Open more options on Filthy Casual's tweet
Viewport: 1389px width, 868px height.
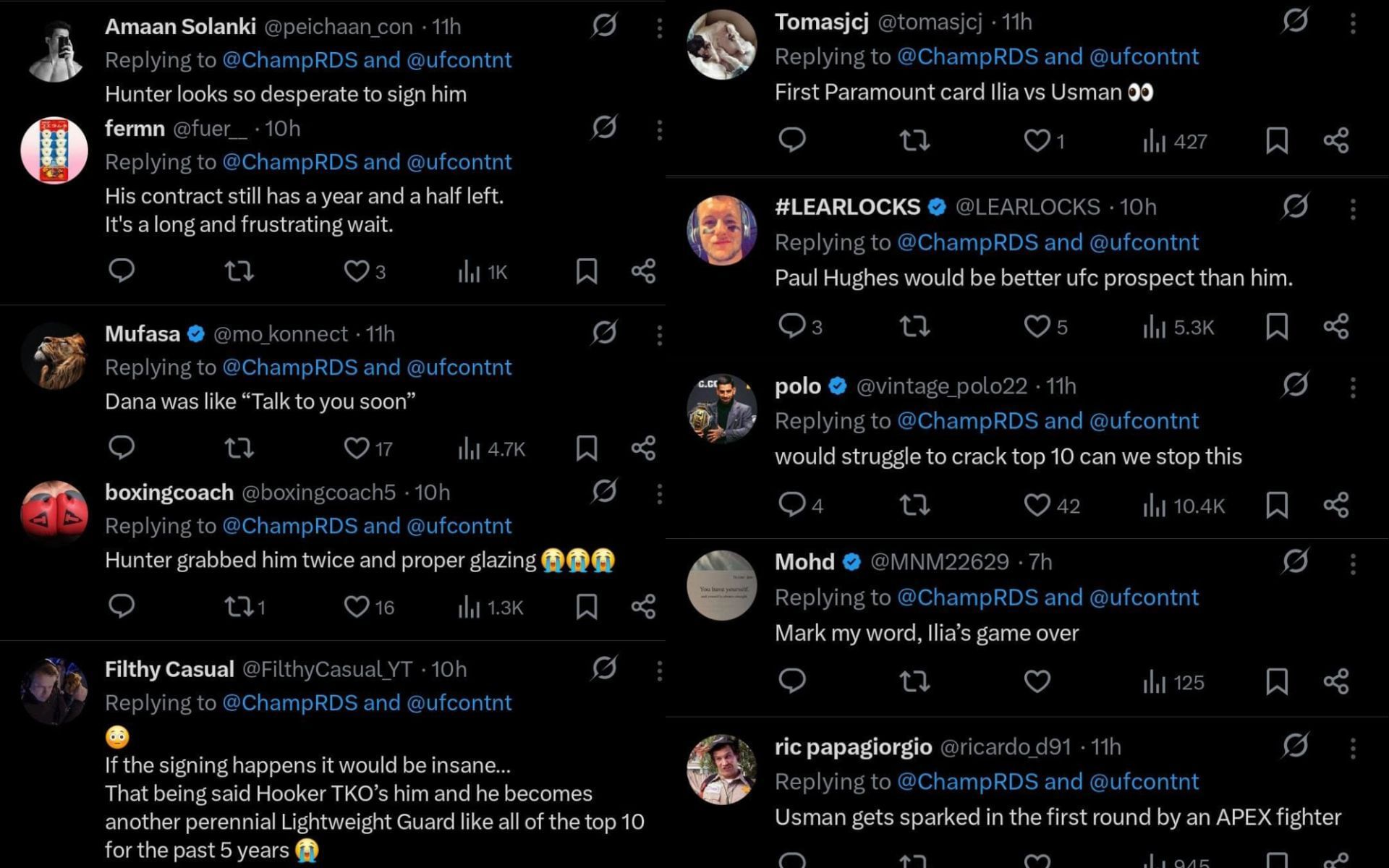click(x=659, y=671)
